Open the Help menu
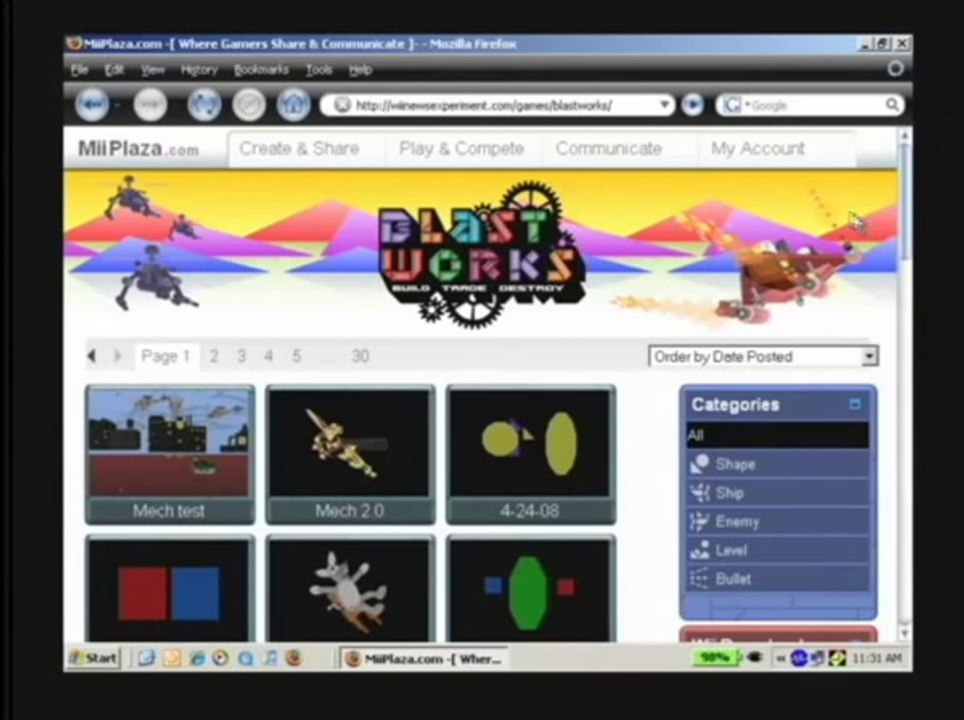Viewport: 964px width, 720px height. pyautogui.click(x=360, y=70)
